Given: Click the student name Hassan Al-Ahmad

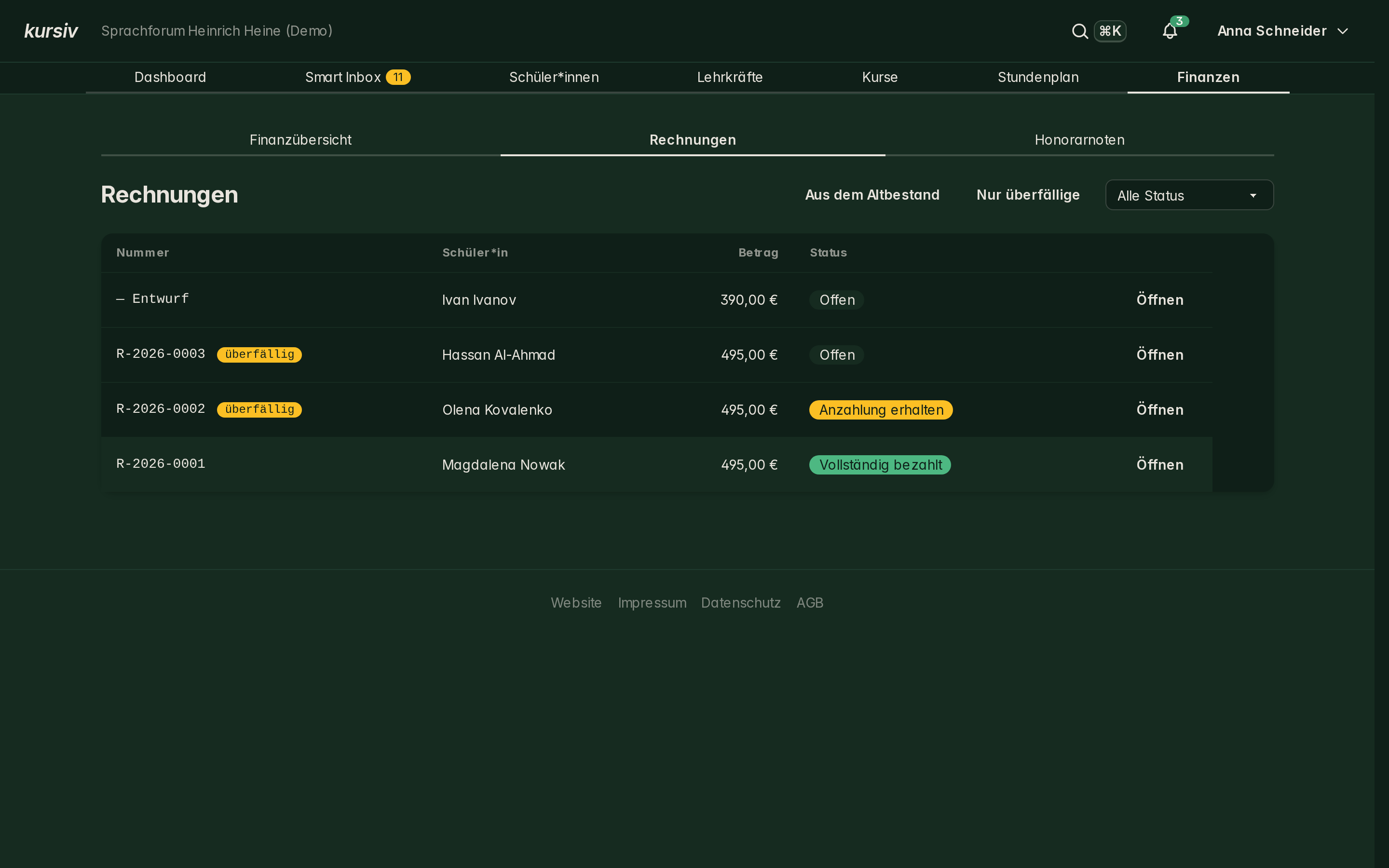Looking at the screenshot, I should point(499,355).
